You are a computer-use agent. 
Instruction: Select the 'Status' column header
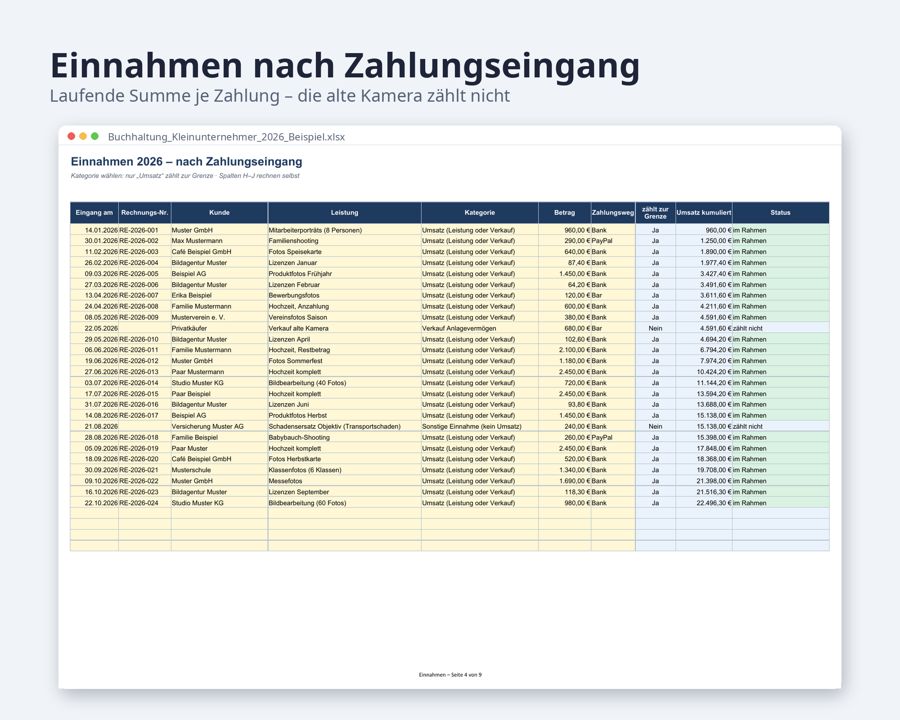pyautogui.click(x=781, y=212)
